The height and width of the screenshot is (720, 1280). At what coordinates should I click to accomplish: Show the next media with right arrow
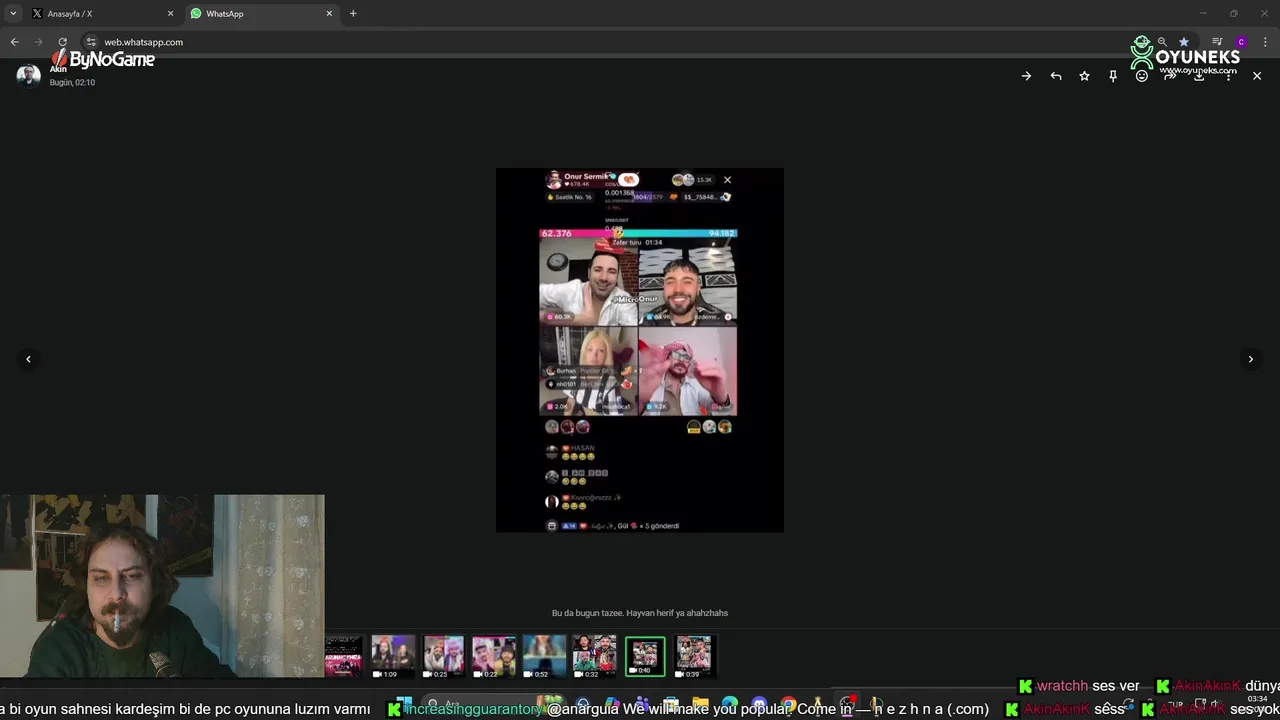point(1250,359)
